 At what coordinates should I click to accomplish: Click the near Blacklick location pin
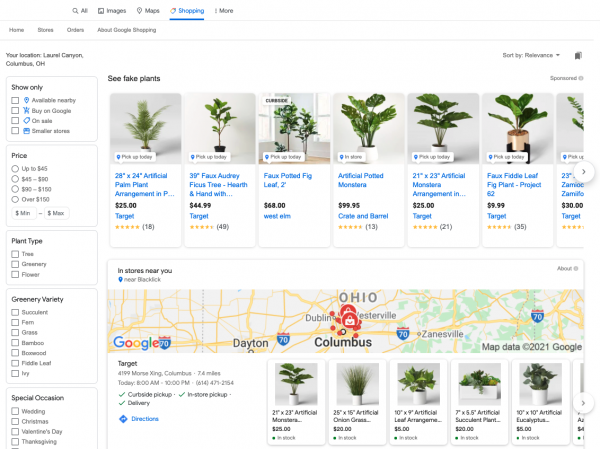(x=120, y=280)
